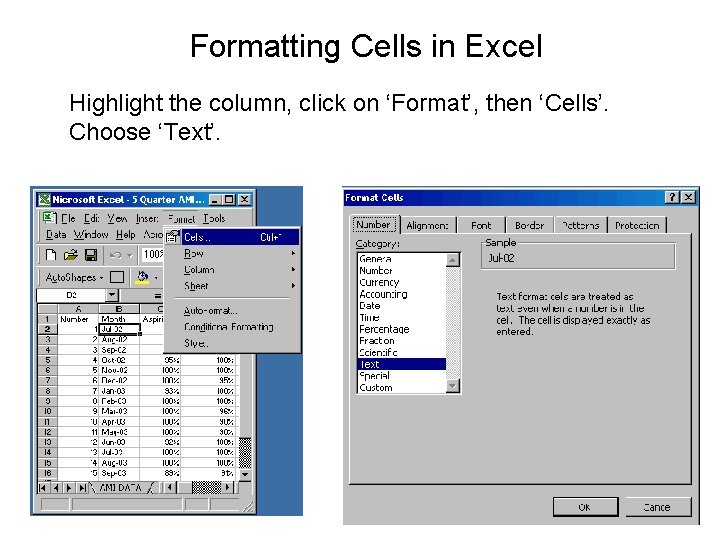Click row 5 header
This screenshot has width=720, height=540.
pos(47,360)
